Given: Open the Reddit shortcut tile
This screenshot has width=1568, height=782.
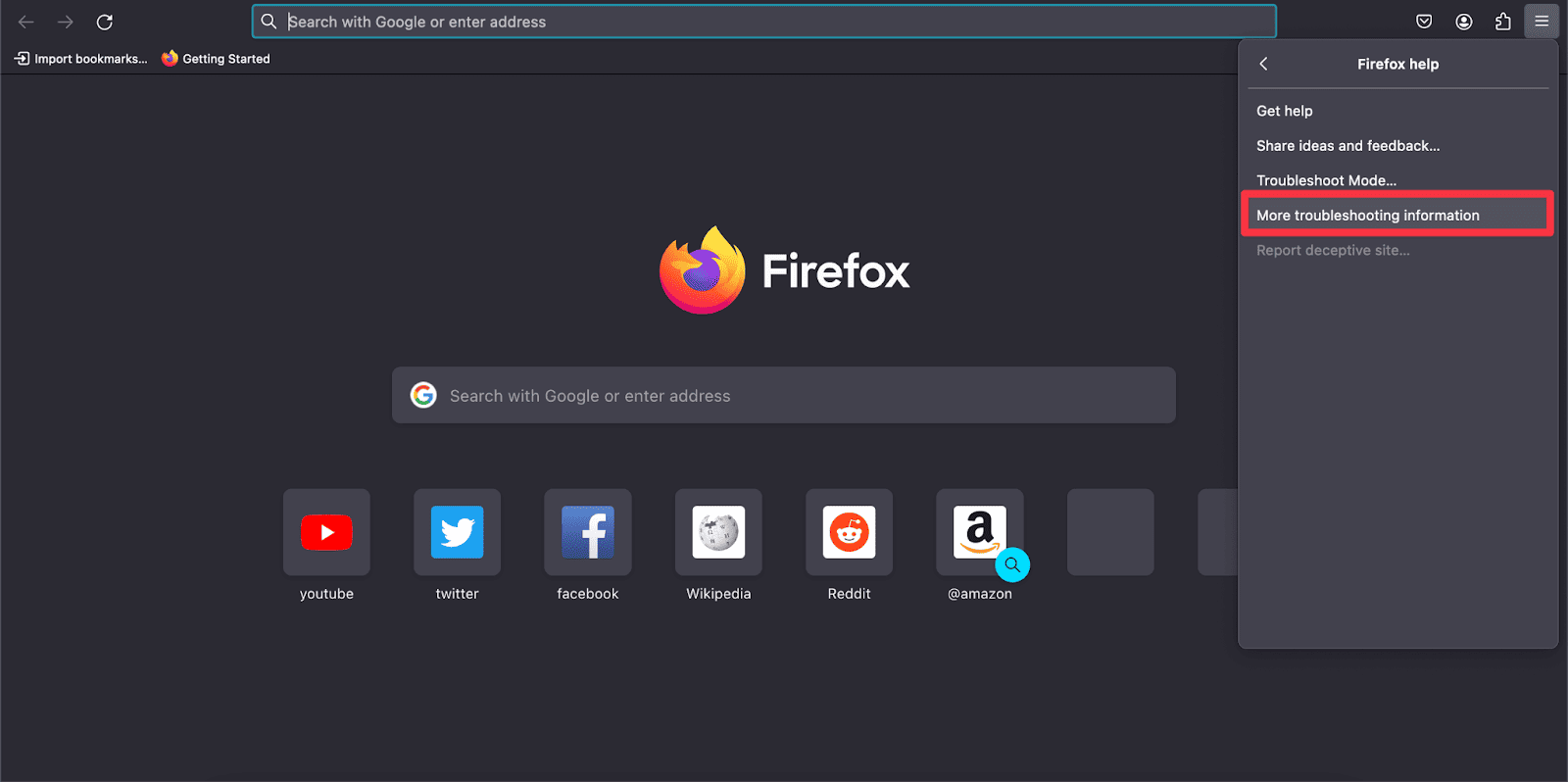Looking at the screenshot, I should coord(849,532).
